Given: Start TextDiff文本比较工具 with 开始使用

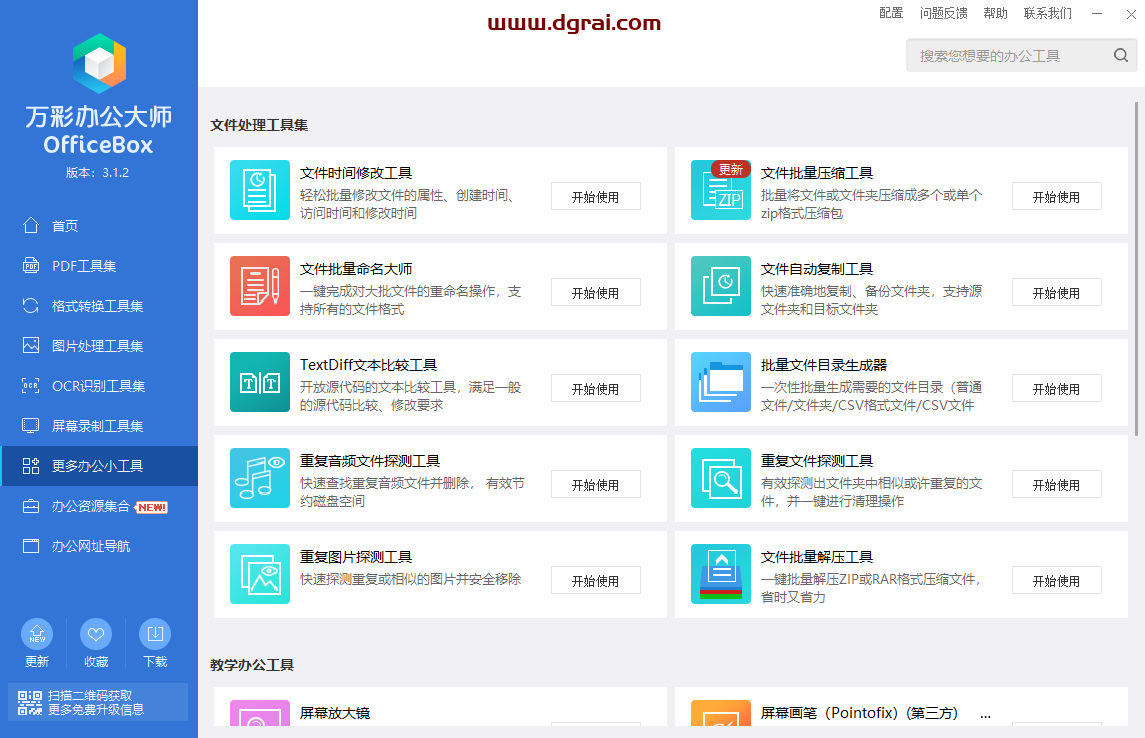Looking at the screenshot, I should click(596, 388).
